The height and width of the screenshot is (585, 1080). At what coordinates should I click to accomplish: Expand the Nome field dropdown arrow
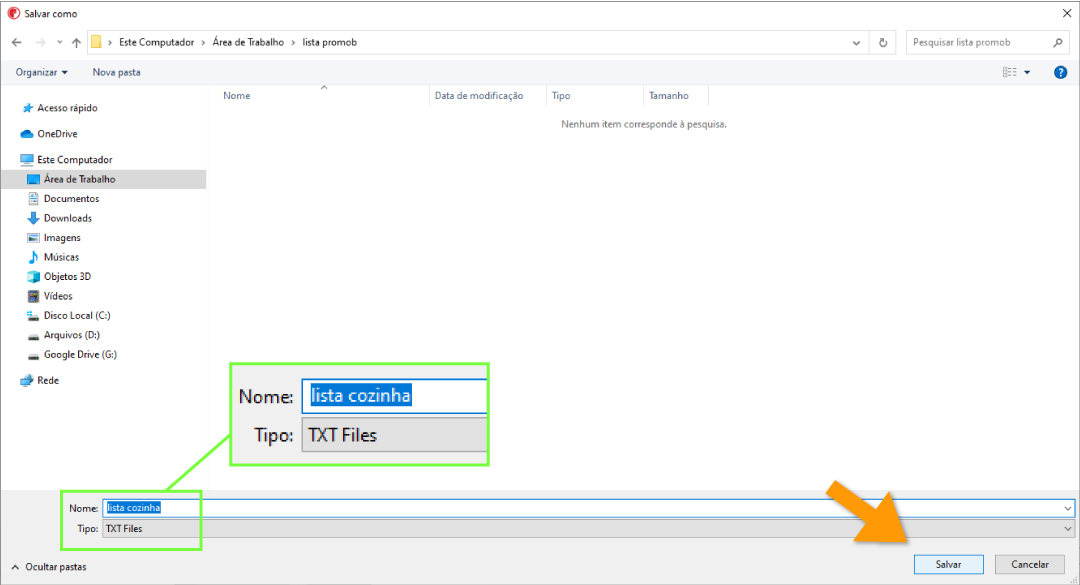coord(1068,509)
